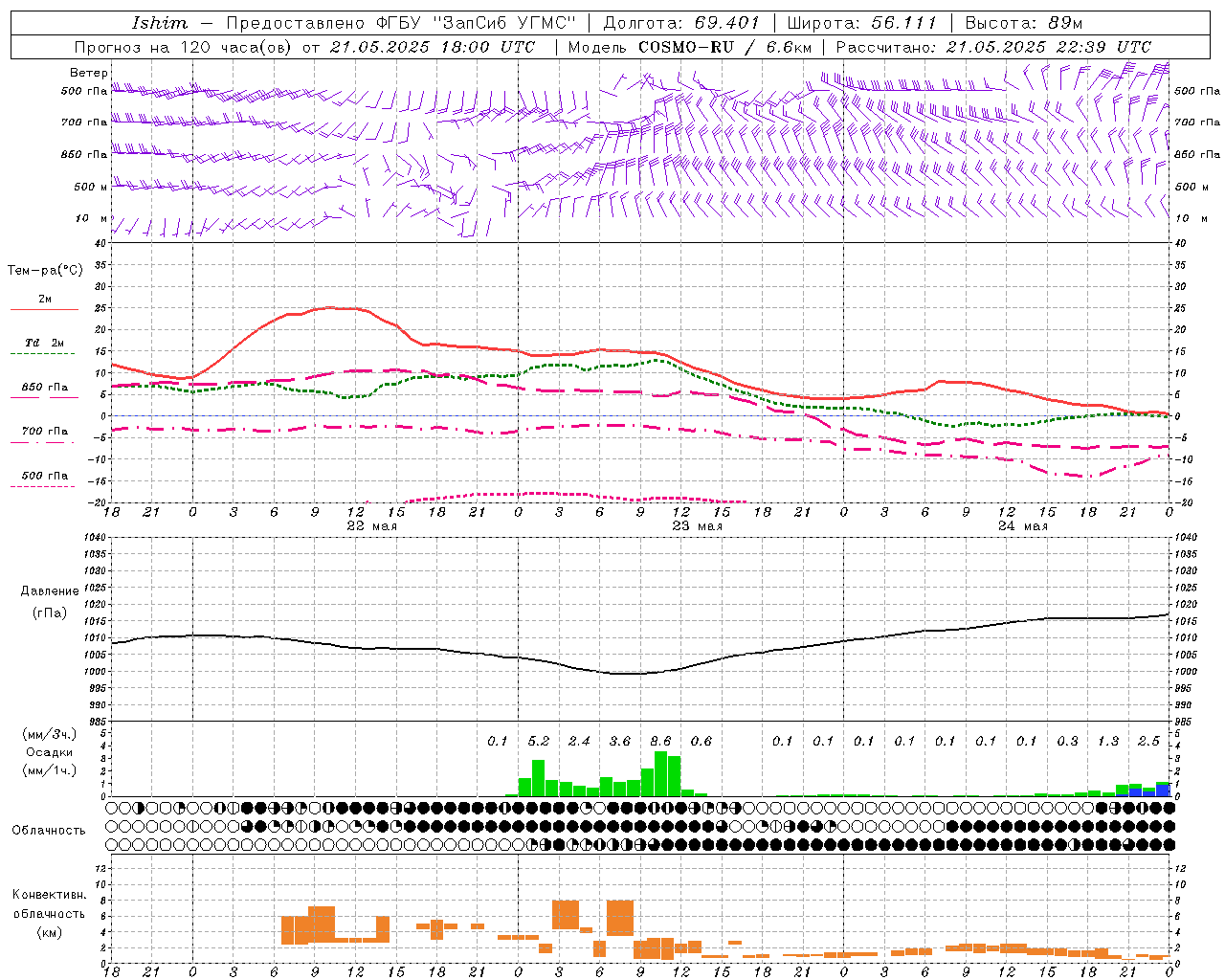Click the Облачность cloudiness row label
The width and height of the screenshot is (1225, 980).
pos(49,831)
